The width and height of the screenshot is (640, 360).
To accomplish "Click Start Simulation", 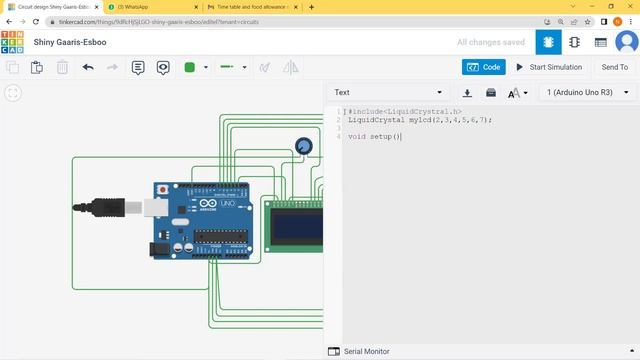I will point(549,67).
